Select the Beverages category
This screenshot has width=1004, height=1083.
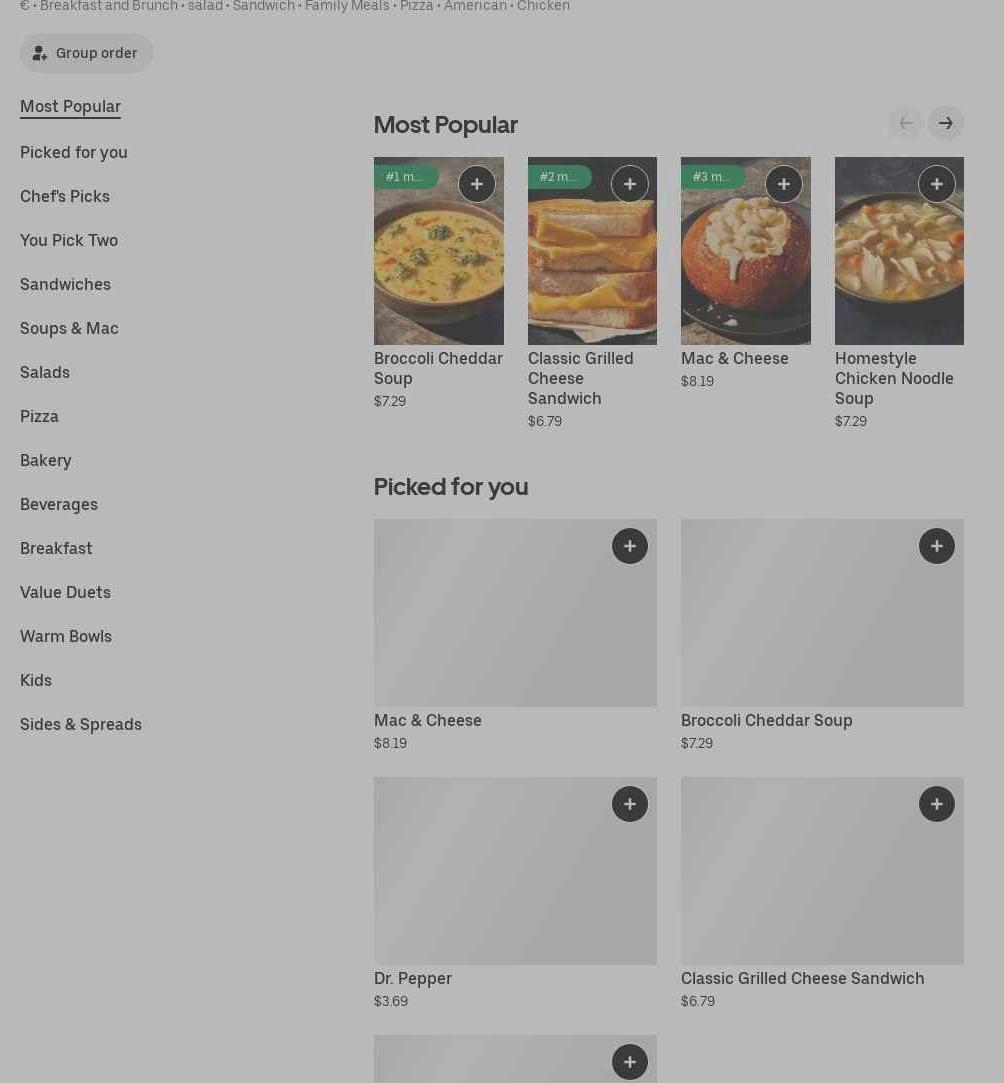click(x=59, y=504)
